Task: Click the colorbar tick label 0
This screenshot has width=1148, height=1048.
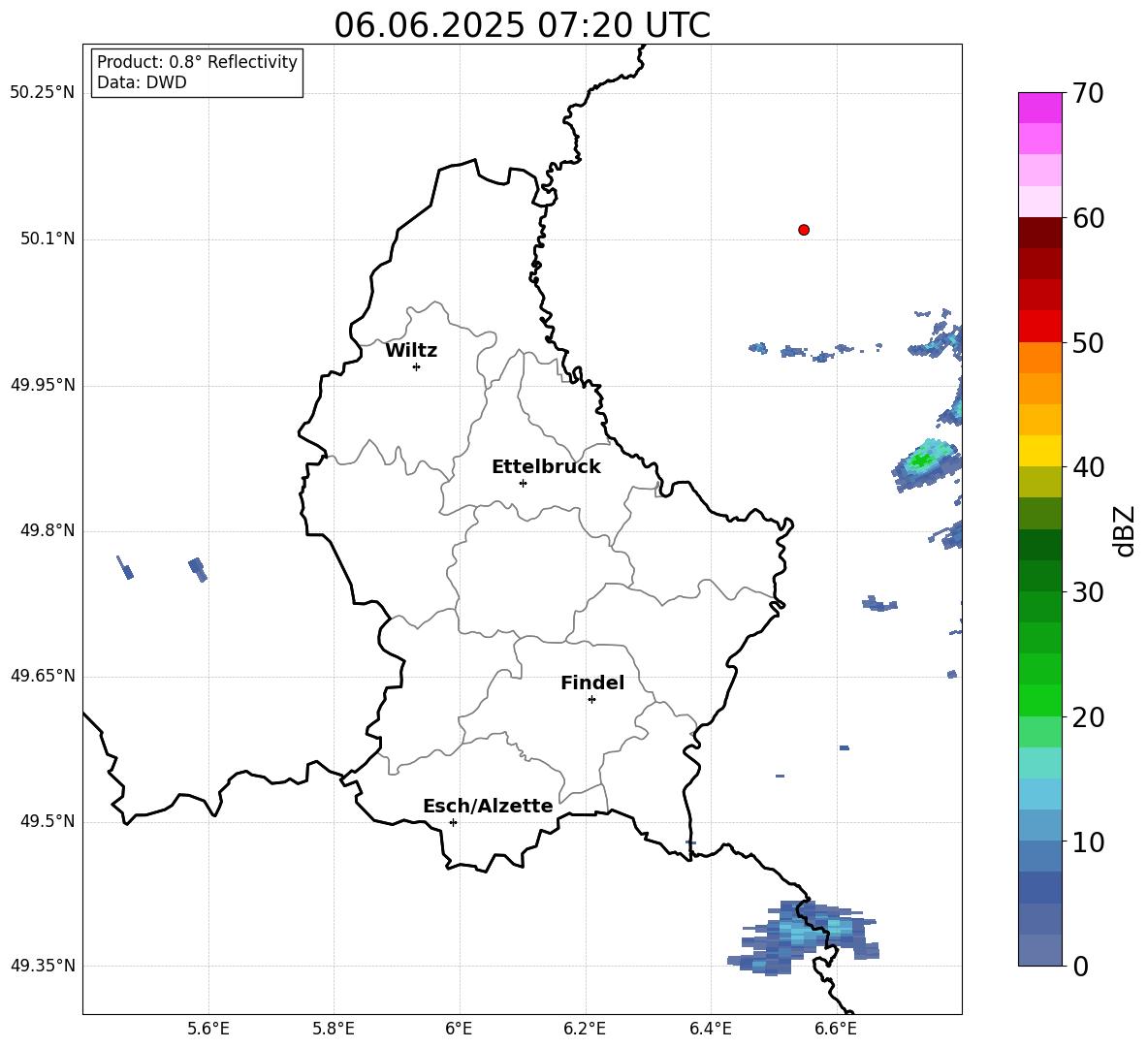Action: pos(1080,967)
